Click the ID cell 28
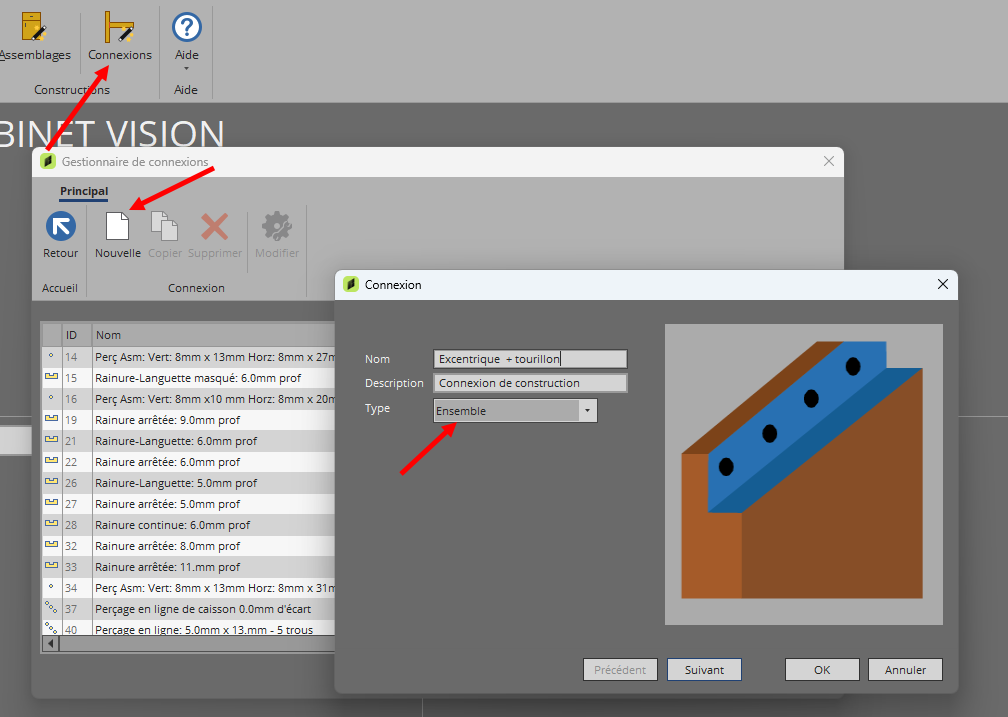Image resolution: width=1008 pixels, height=717 pixels. click(x=76, y=525)
